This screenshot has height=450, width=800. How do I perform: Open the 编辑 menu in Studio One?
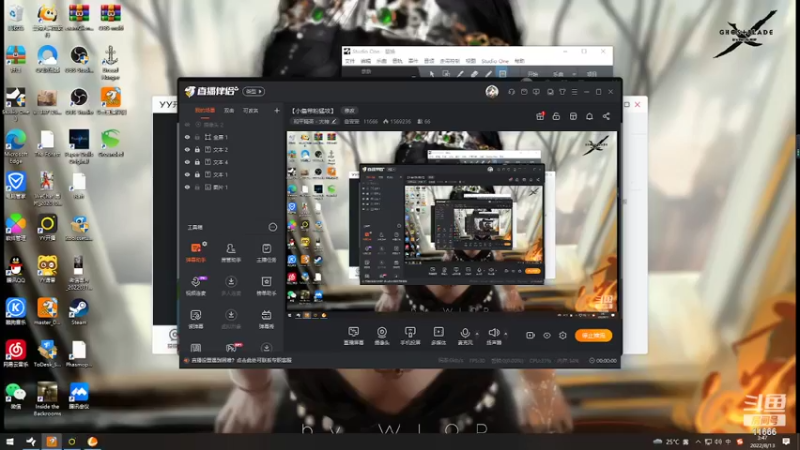(365, 61)
